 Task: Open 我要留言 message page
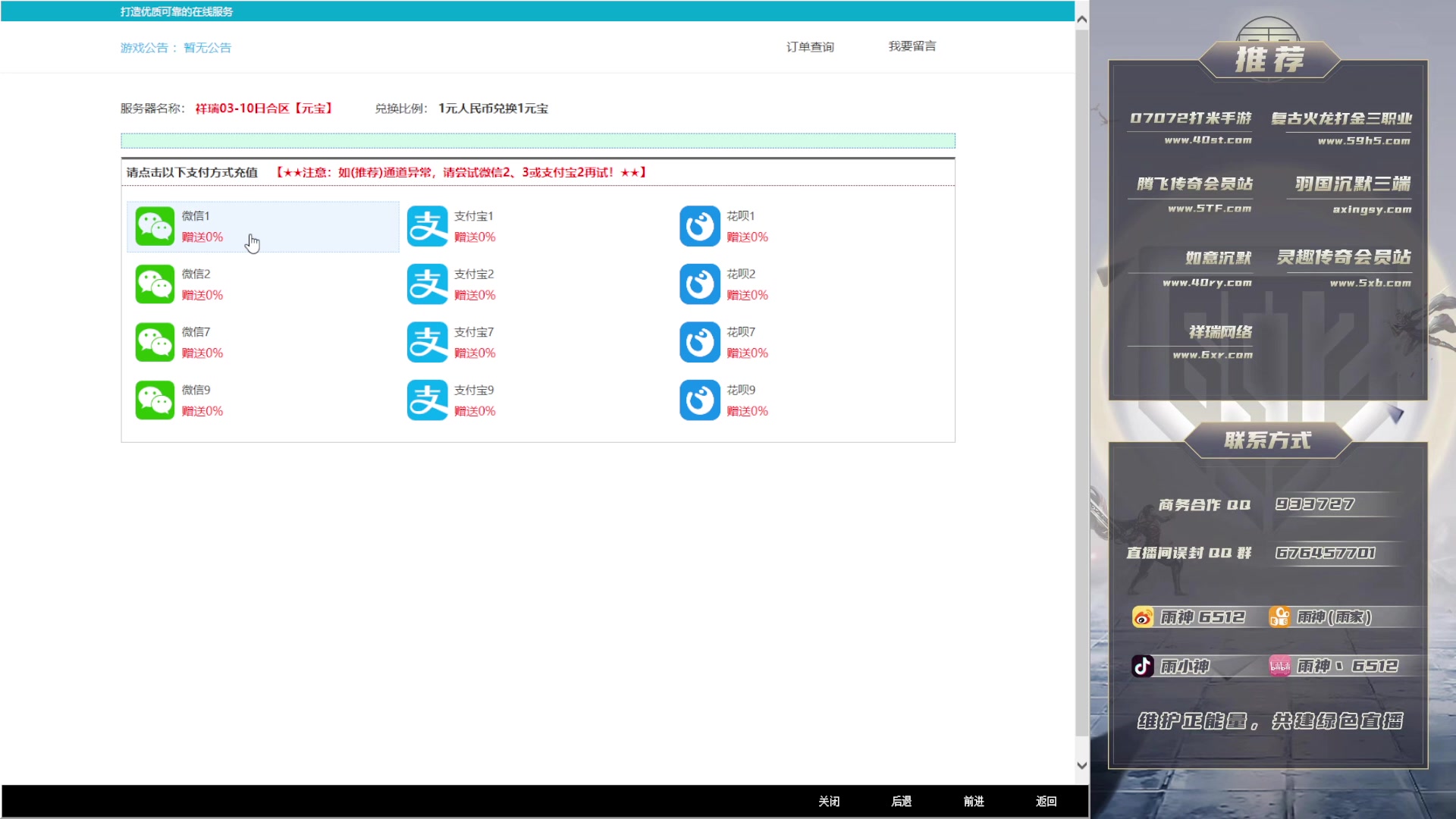click(912, 46)
